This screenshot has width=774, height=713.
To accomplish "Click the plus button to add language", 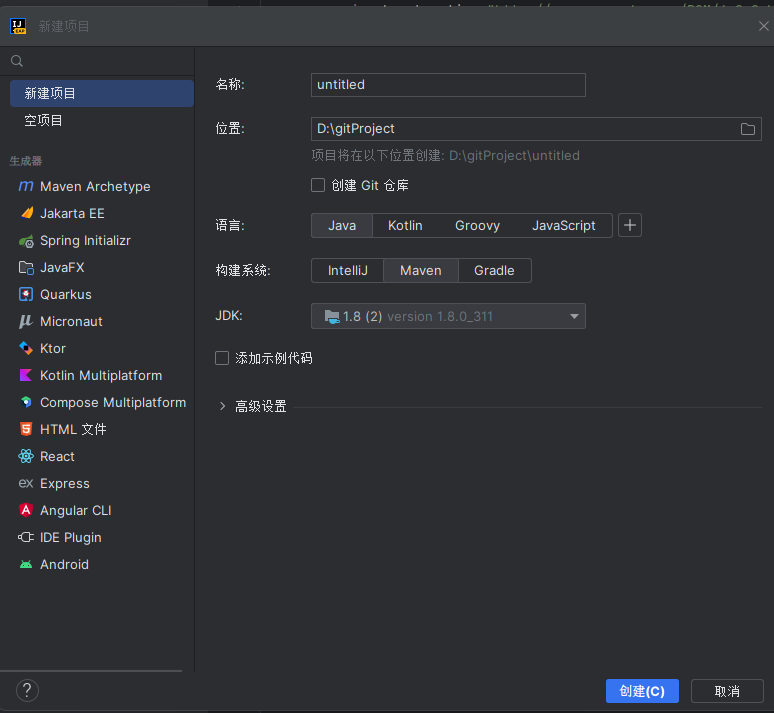I will [630, 226].
